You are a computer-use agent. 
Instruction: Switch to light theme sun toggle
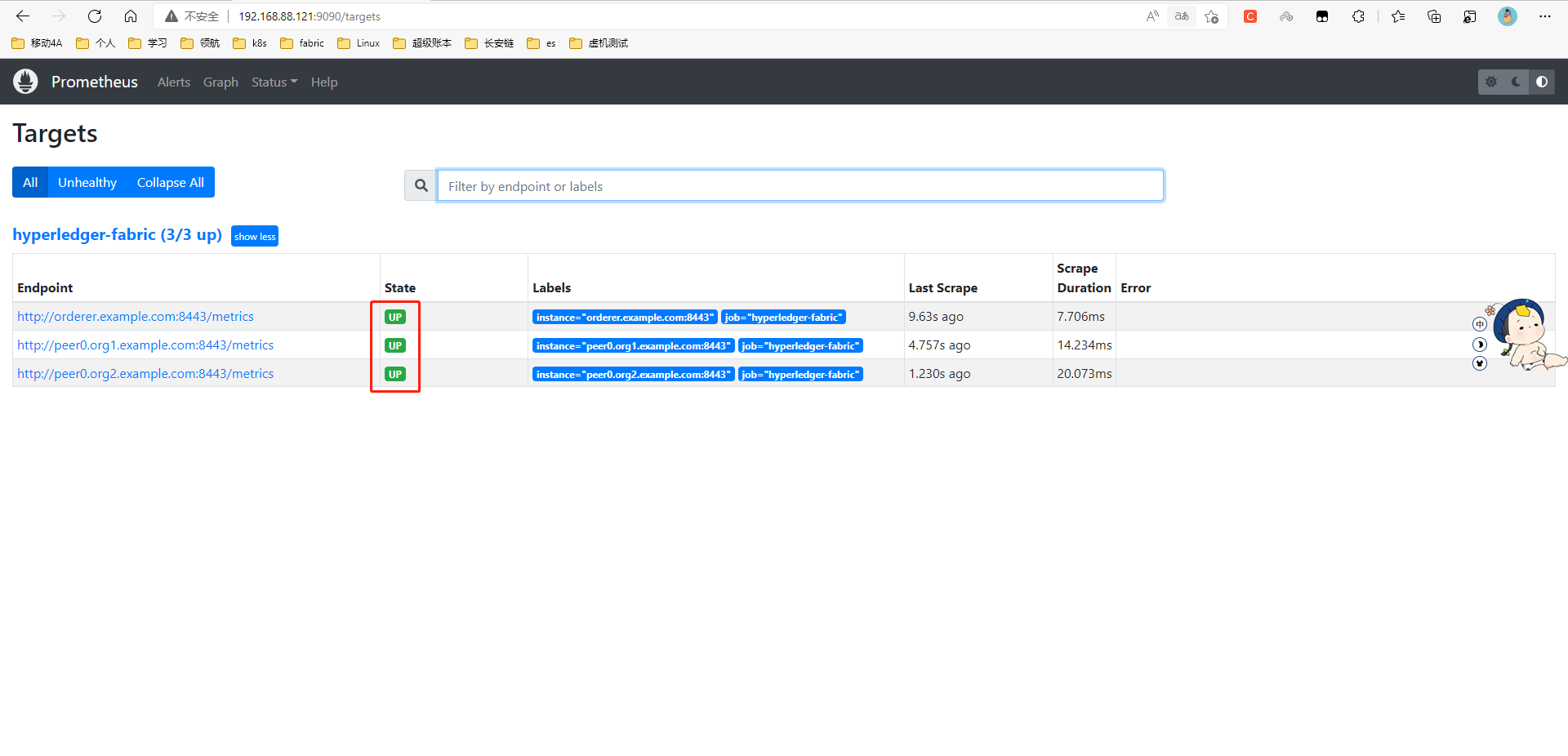tap(1491, 82)
